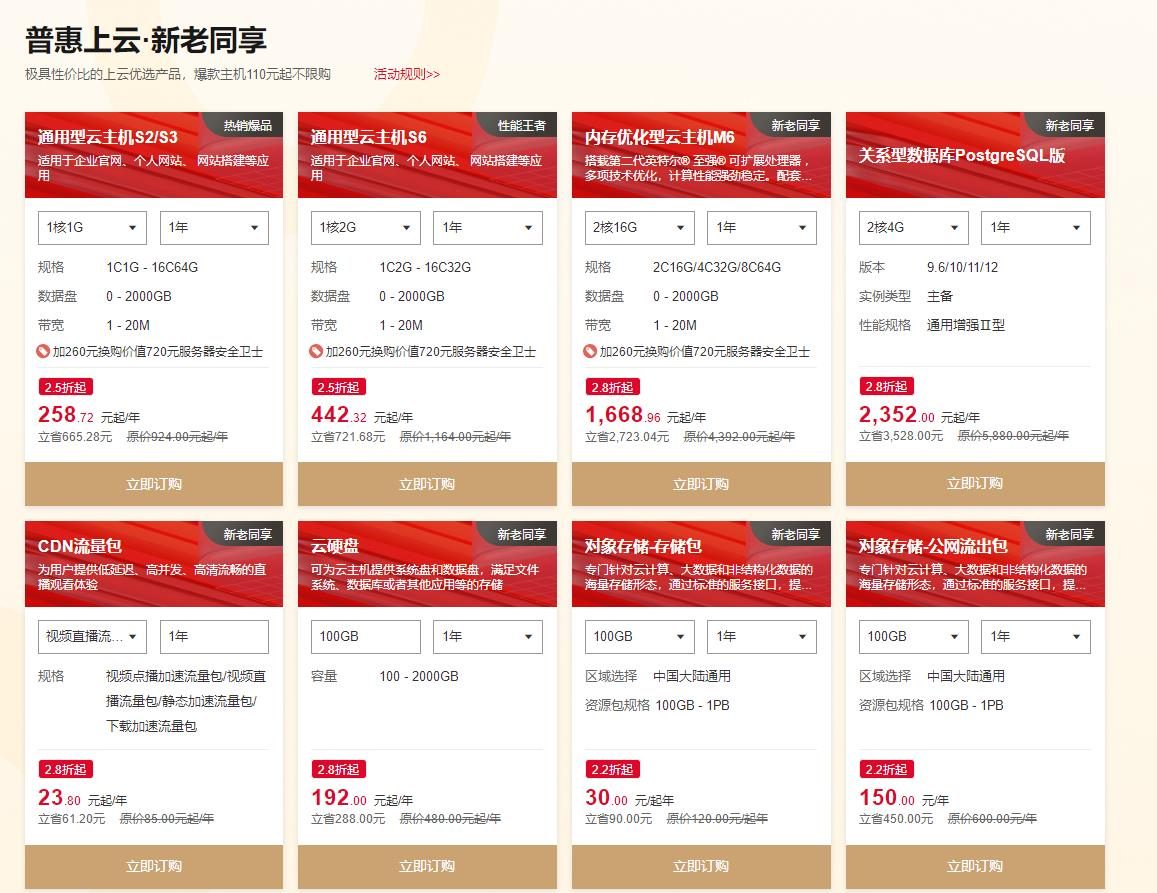
Task: Click 立即订购 for CDN流量包
Action: (153, 866)
